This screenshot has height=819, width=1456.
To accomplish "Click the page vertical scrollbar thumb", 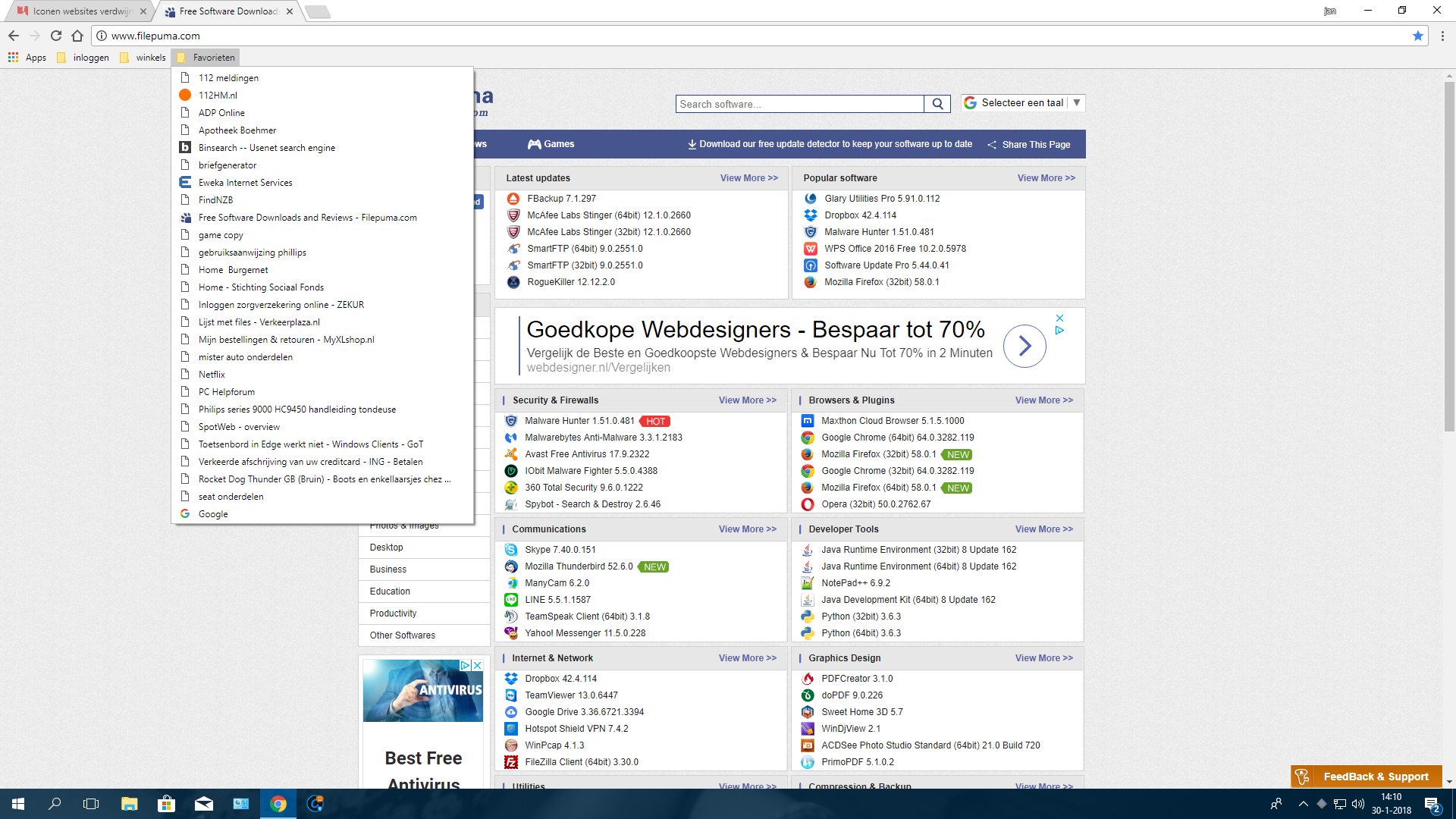I will 1448,258.
